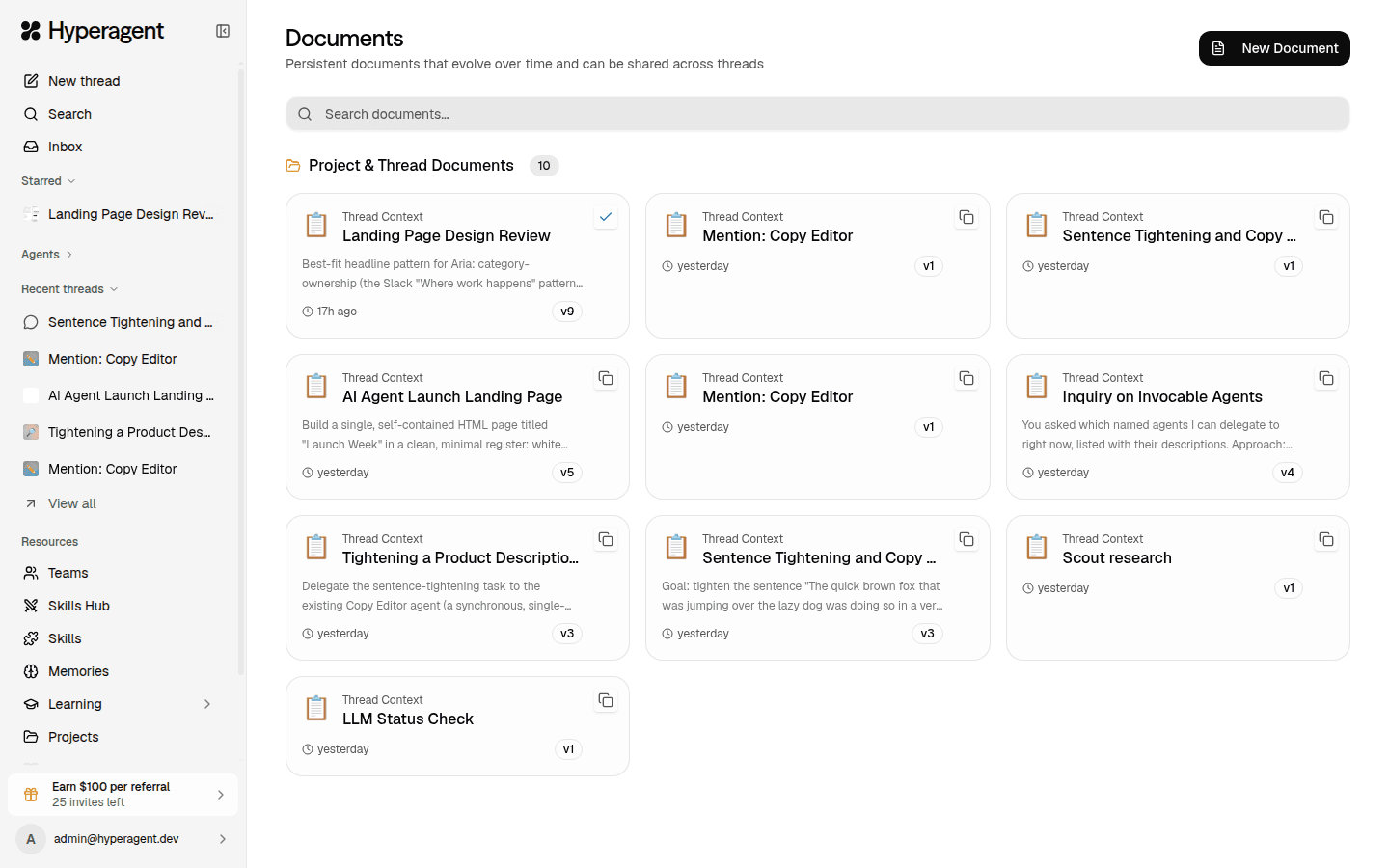The height and width of the screenshot is (868, 1389).
Task: Copy second-row Mention: Copy Editor document
Action: pos(967,378)
